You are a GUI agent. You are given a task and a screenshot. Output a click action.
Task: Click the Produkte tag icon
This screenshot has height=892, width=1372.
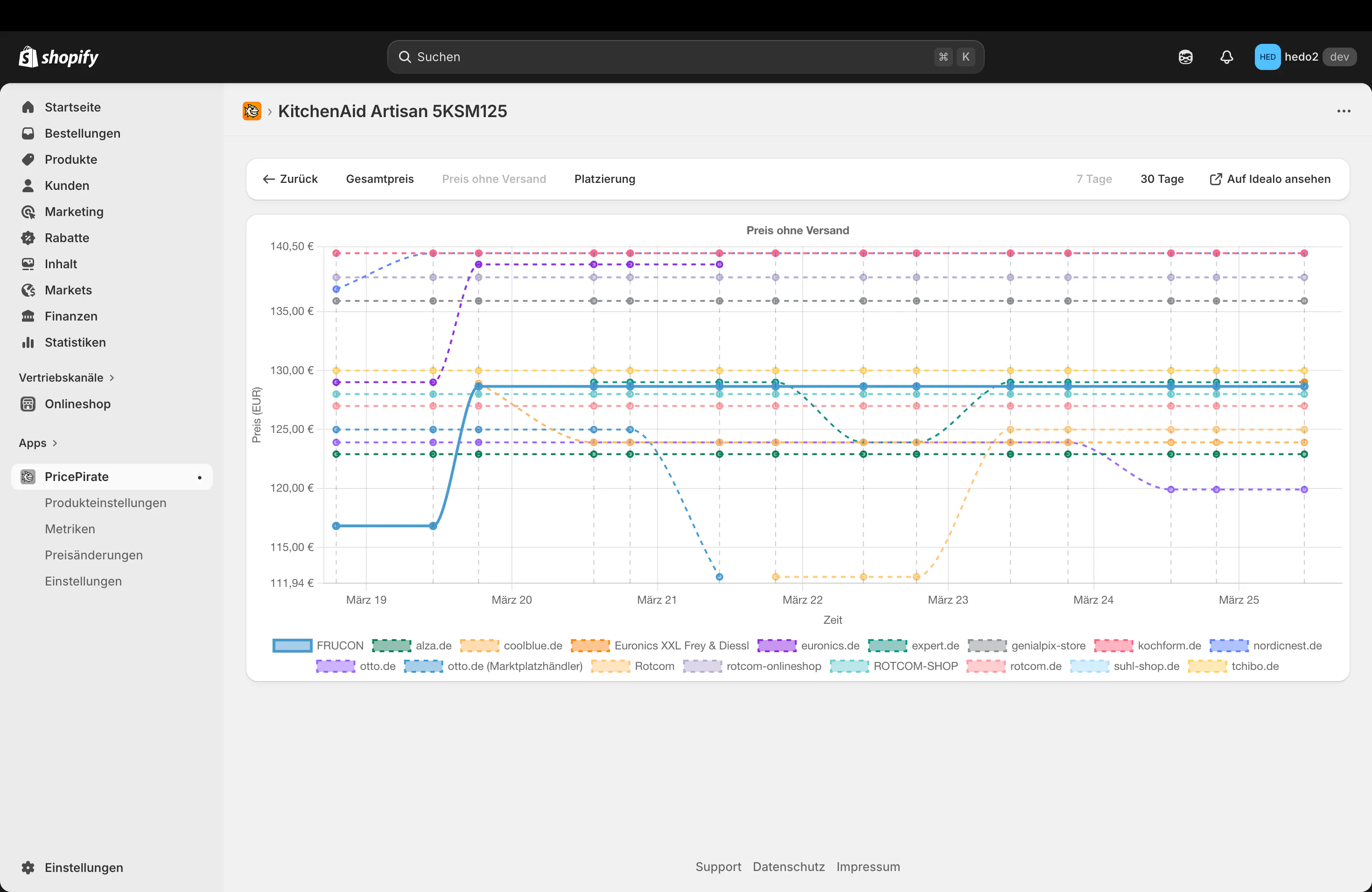pos(28,160)
